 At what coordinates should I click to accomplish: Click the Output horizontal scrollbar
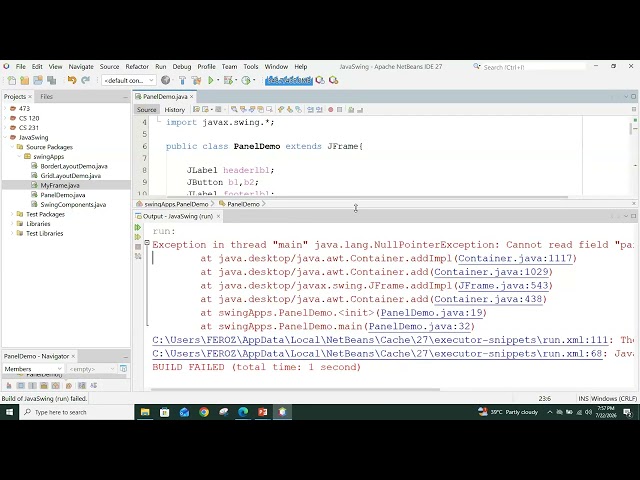pyautogui.click(x=296, y=389)
